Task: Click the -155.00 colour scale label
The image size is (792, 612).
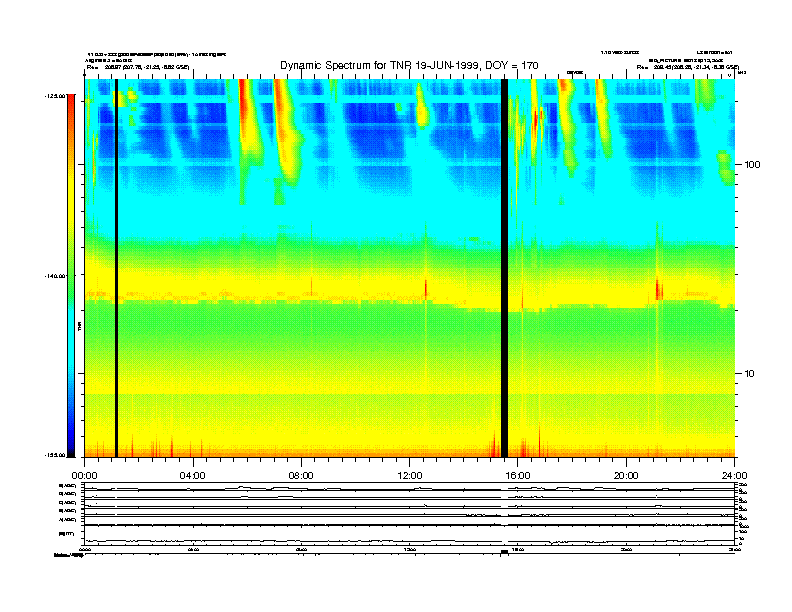Action: [56, 455]
